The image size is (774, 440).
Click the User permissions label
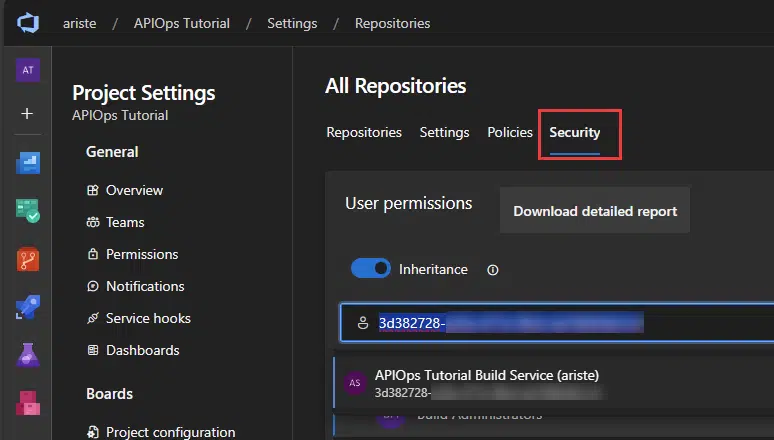coord(409,203)
